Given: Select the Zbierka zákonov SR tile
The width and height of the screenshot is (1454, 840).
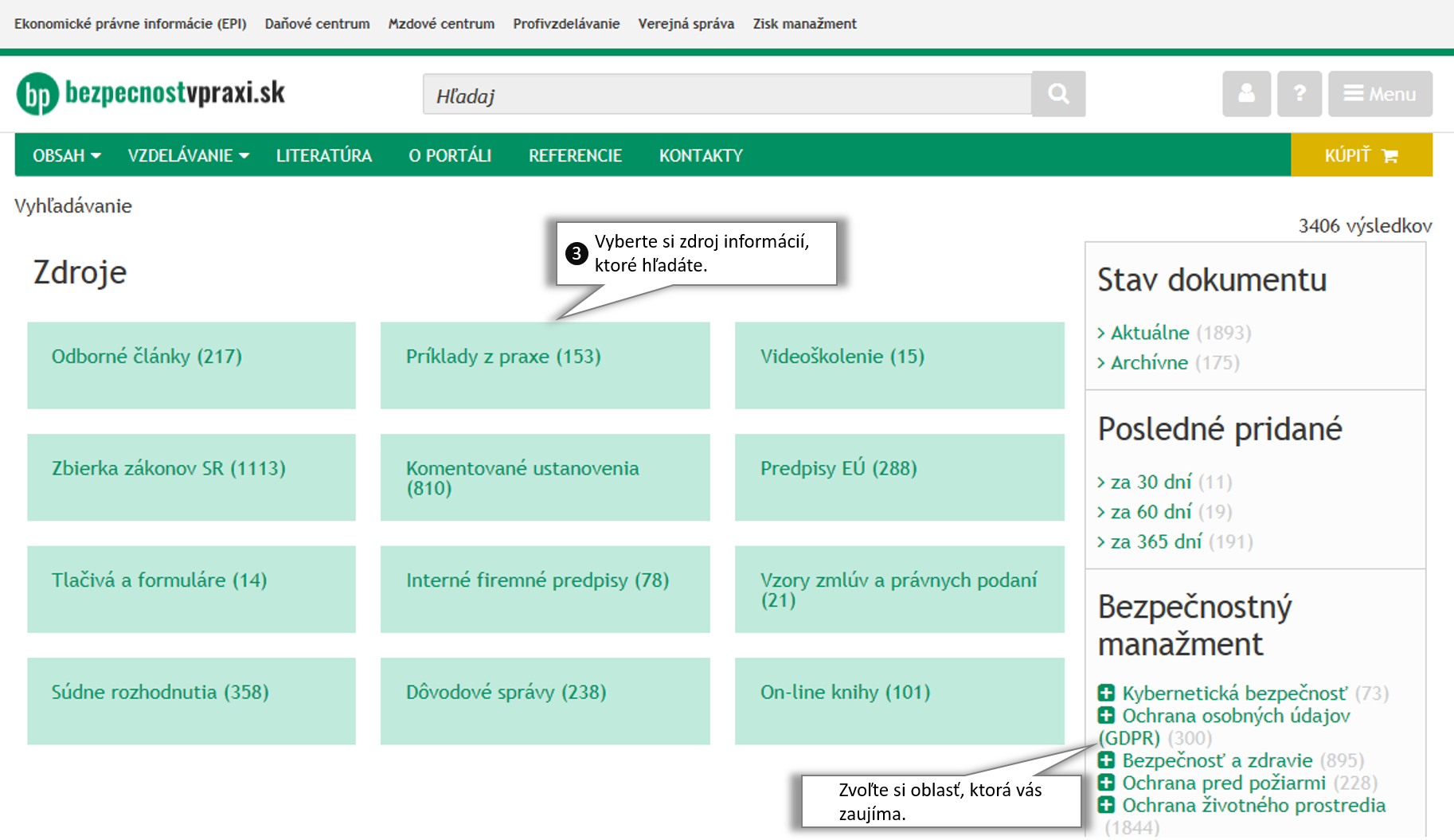Looking at the screenshot, I should tap(191, 477).
